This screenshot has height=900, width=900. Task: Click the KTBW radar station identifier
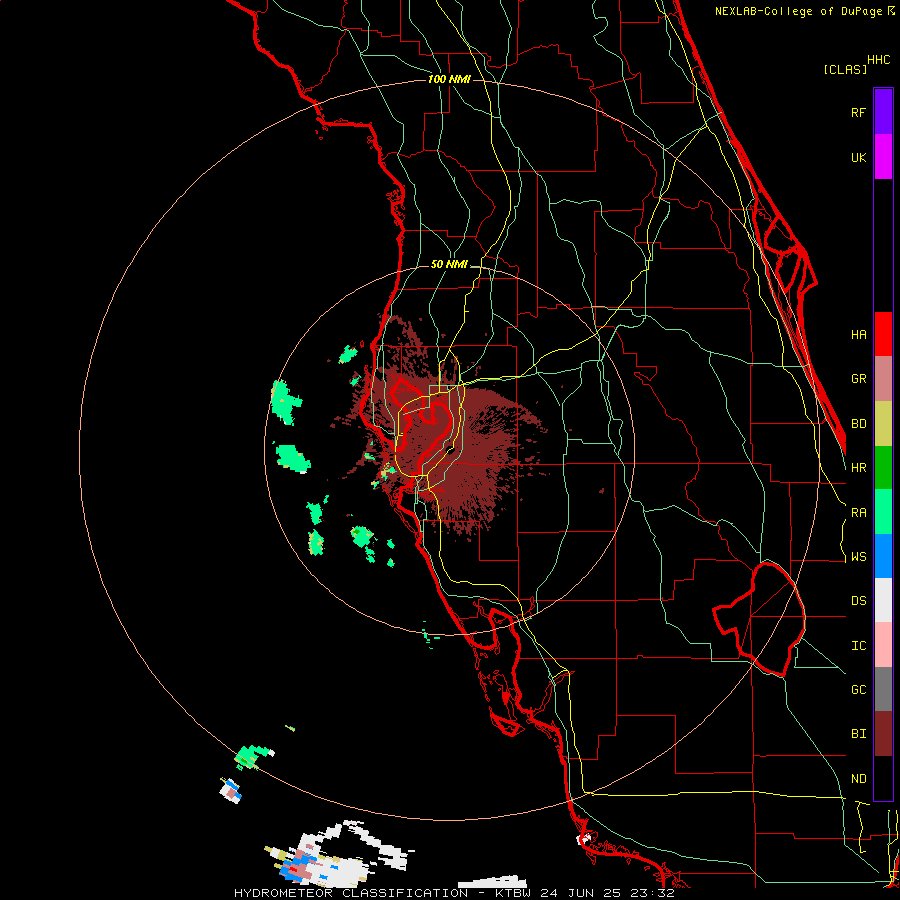(514, 893)
